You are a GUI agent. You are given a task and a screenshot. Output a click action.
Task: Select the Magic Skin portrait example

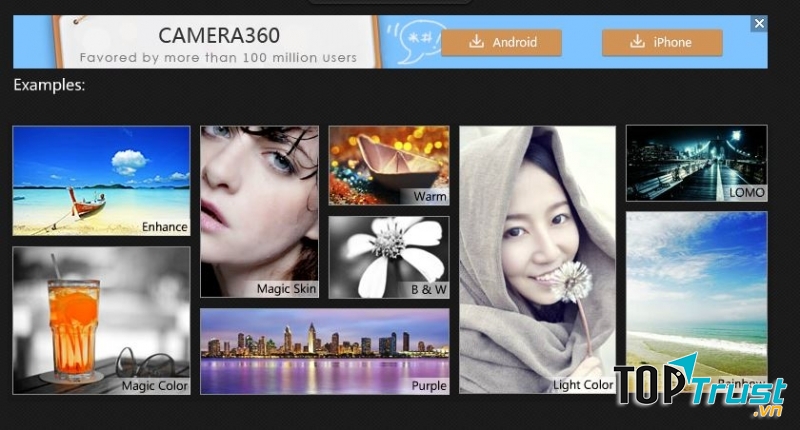pos(259,210)
